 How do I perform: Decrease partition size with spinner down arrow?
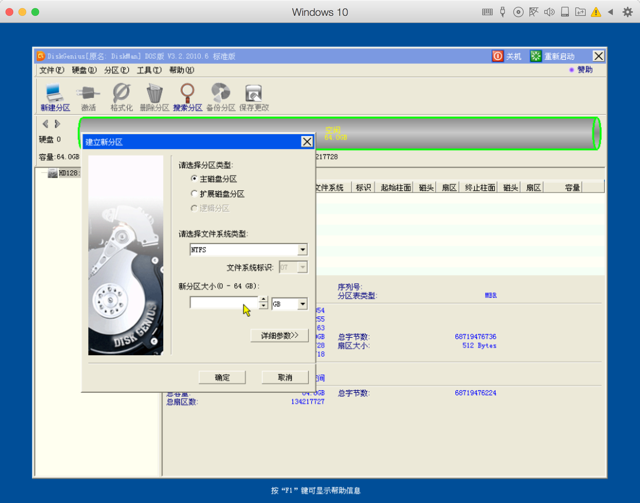click(x=263, y=306)
